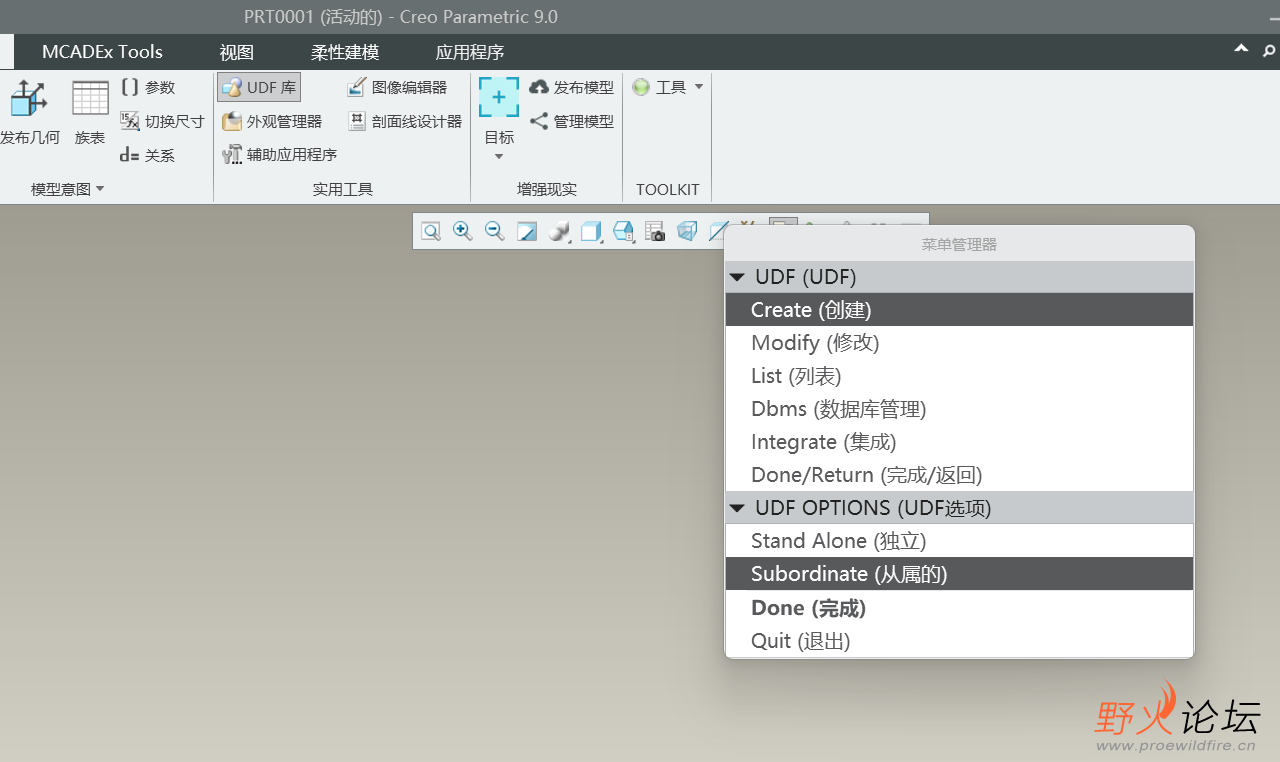Click the augmented reality Target icon
The image size is (1280, 762).
tap(499, 98)
